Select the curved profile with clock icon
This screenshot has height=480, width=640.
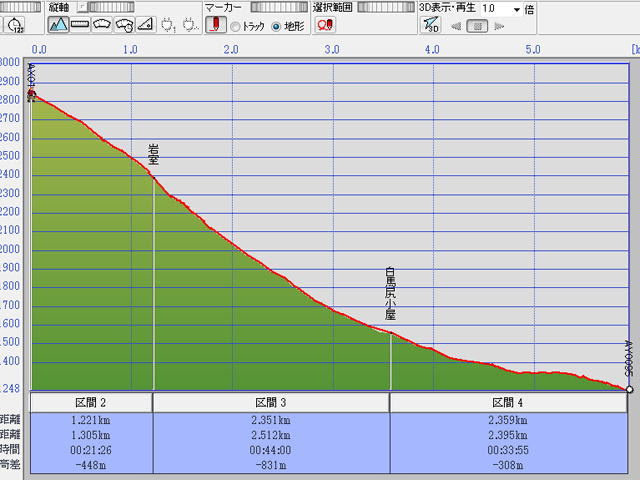tap(124, 25)
